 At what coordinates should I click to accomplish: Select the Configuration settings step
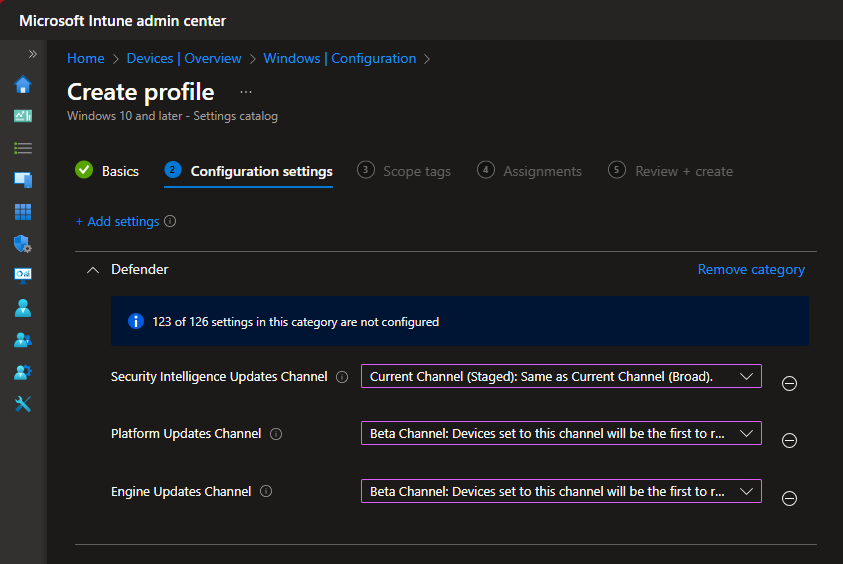[248, 171]
